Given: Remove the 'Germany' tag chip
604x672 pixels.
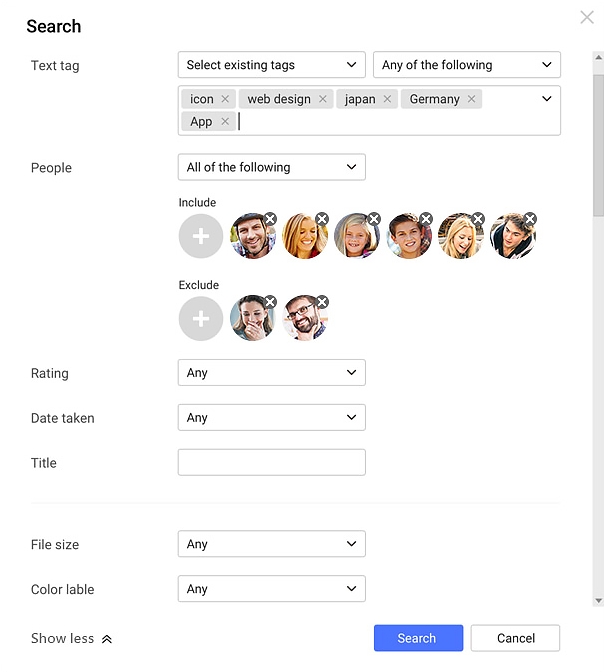Looking at the screenshot, I should [471, 99].
